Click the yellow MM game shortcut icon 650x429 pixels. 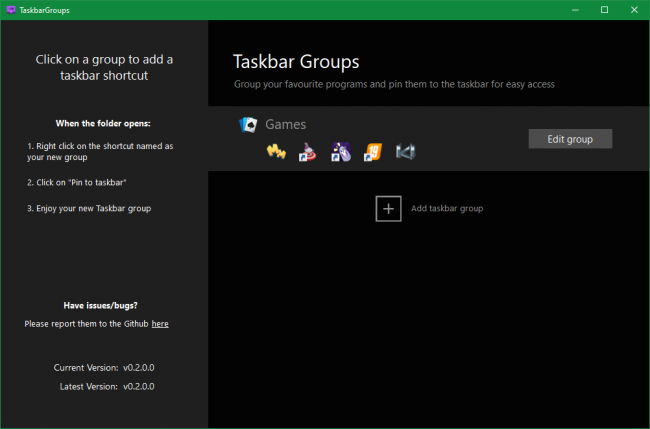click(x=276, y=152)
